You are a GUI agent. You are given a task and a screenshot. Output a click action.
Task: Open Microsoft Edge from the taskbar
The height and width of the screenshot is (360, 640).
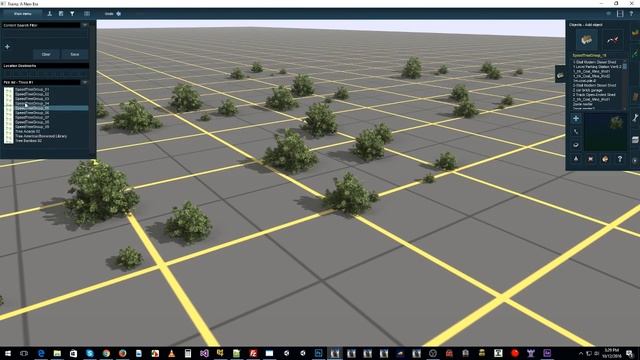pos(41,353)
